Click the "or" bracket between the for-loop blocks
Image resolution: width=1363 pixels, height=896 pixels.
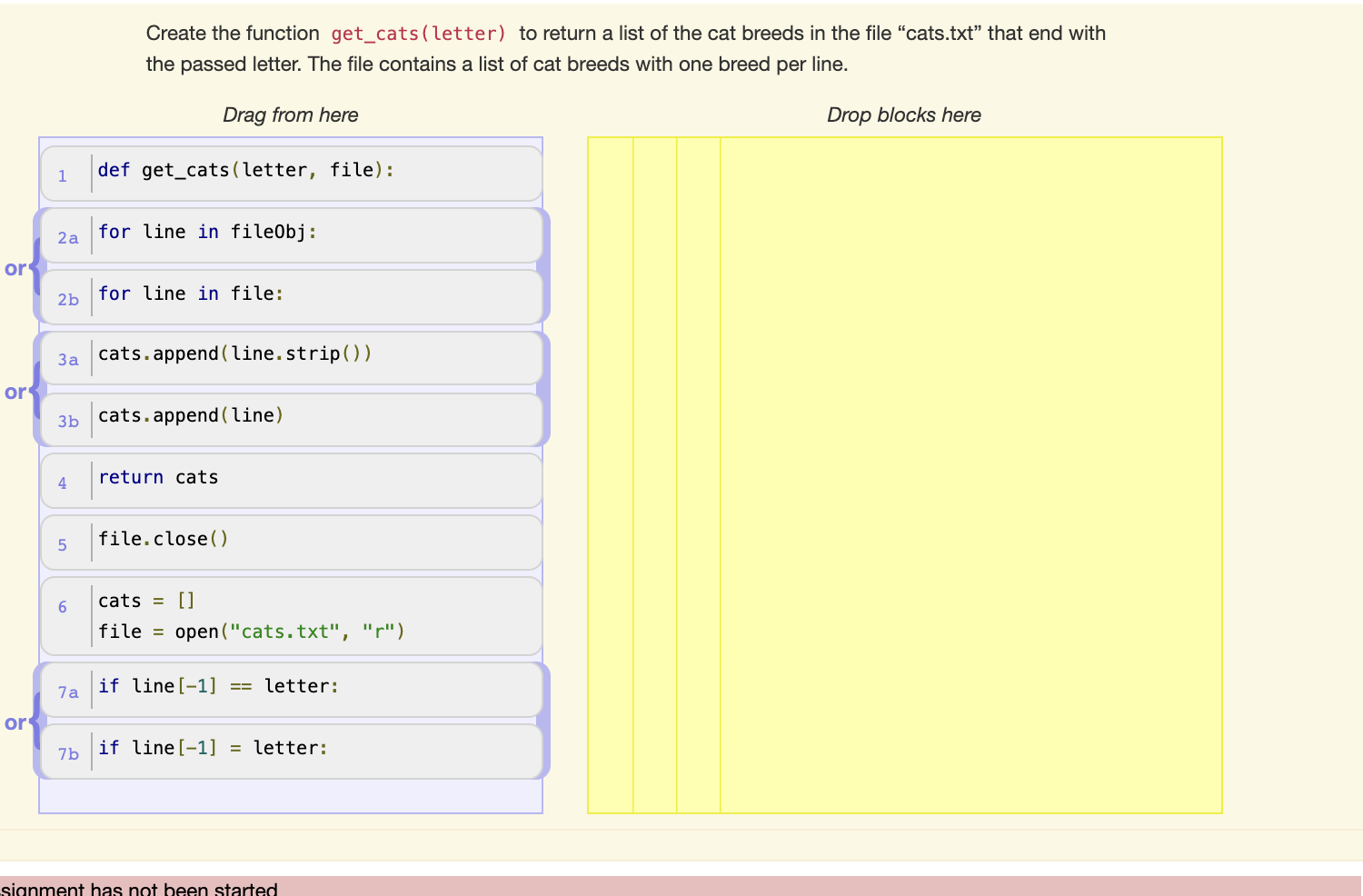16,268
